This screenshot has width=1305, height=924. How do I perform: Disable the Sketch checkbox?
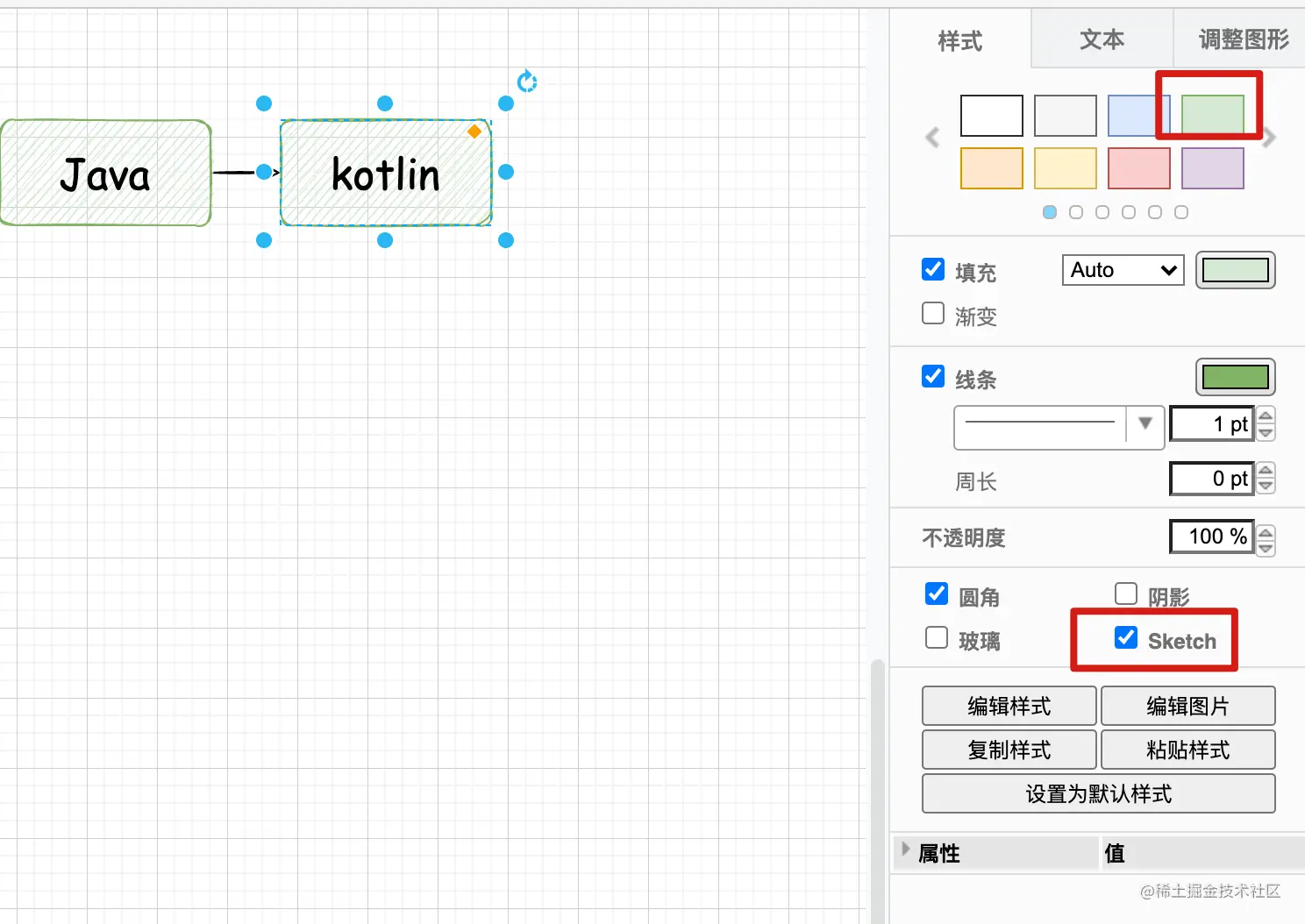click(x=1126, y=638)
